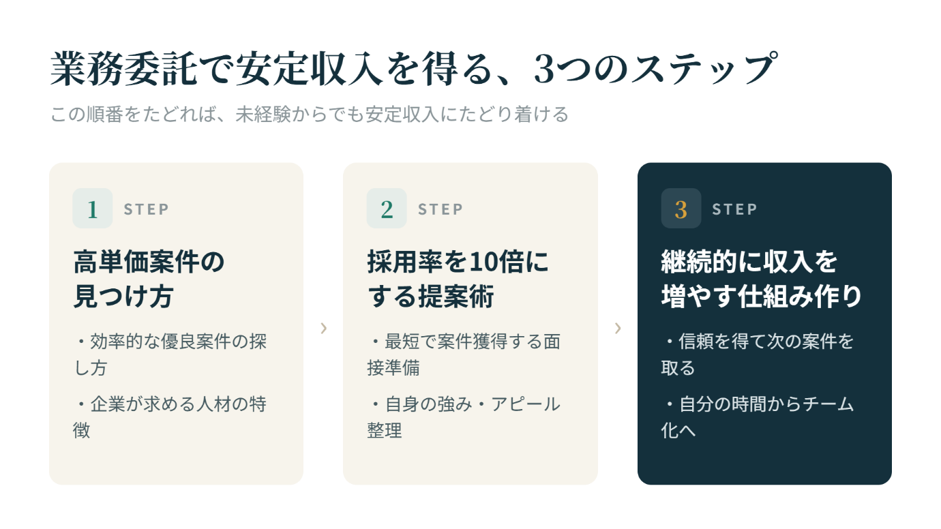The width and height of the screenshot is (941, 529).
Task: Click the STEP label in the second card
Action: 440,209
